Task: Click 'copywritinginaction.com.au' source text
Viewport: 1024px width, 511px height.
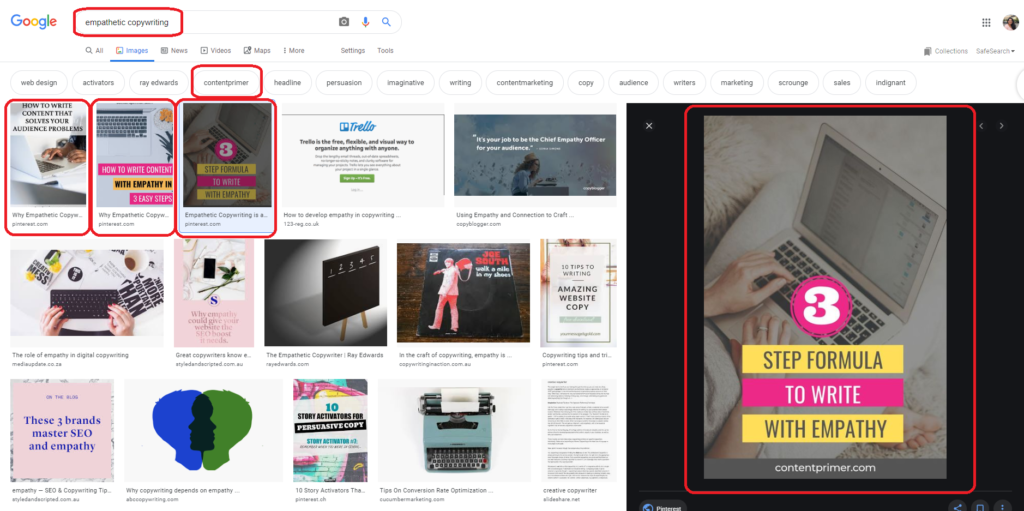Action: pyautogui.click(x=437, y=364)
